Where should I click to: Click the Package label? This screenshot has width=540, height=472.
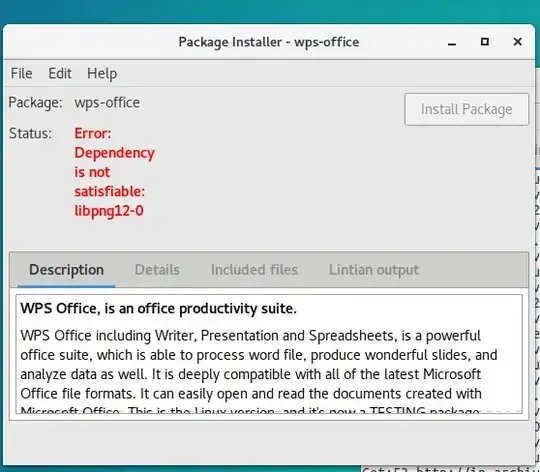point(35,103)
